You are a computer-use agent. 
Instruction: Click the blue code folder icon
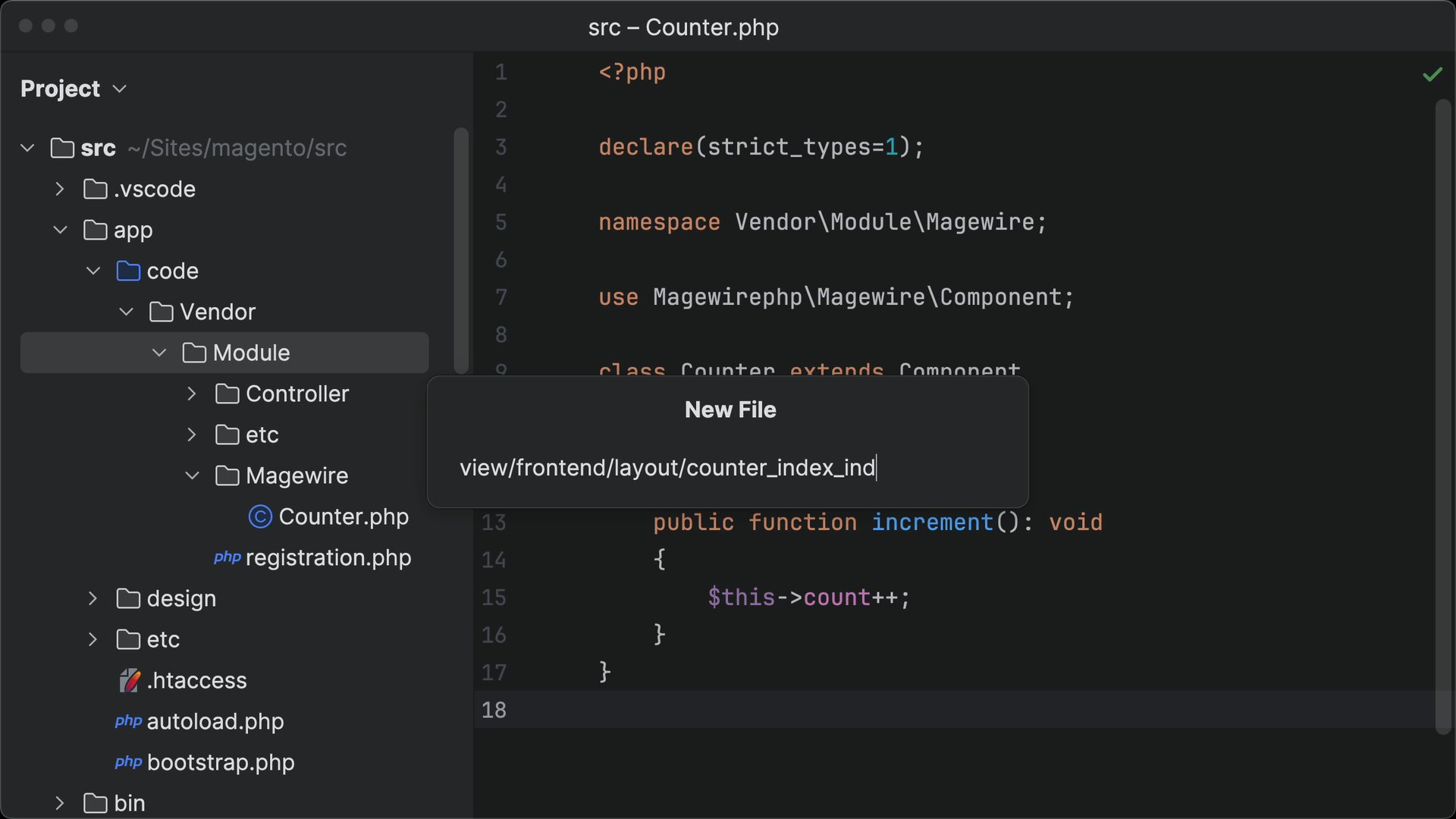click(x=128, y=271)
